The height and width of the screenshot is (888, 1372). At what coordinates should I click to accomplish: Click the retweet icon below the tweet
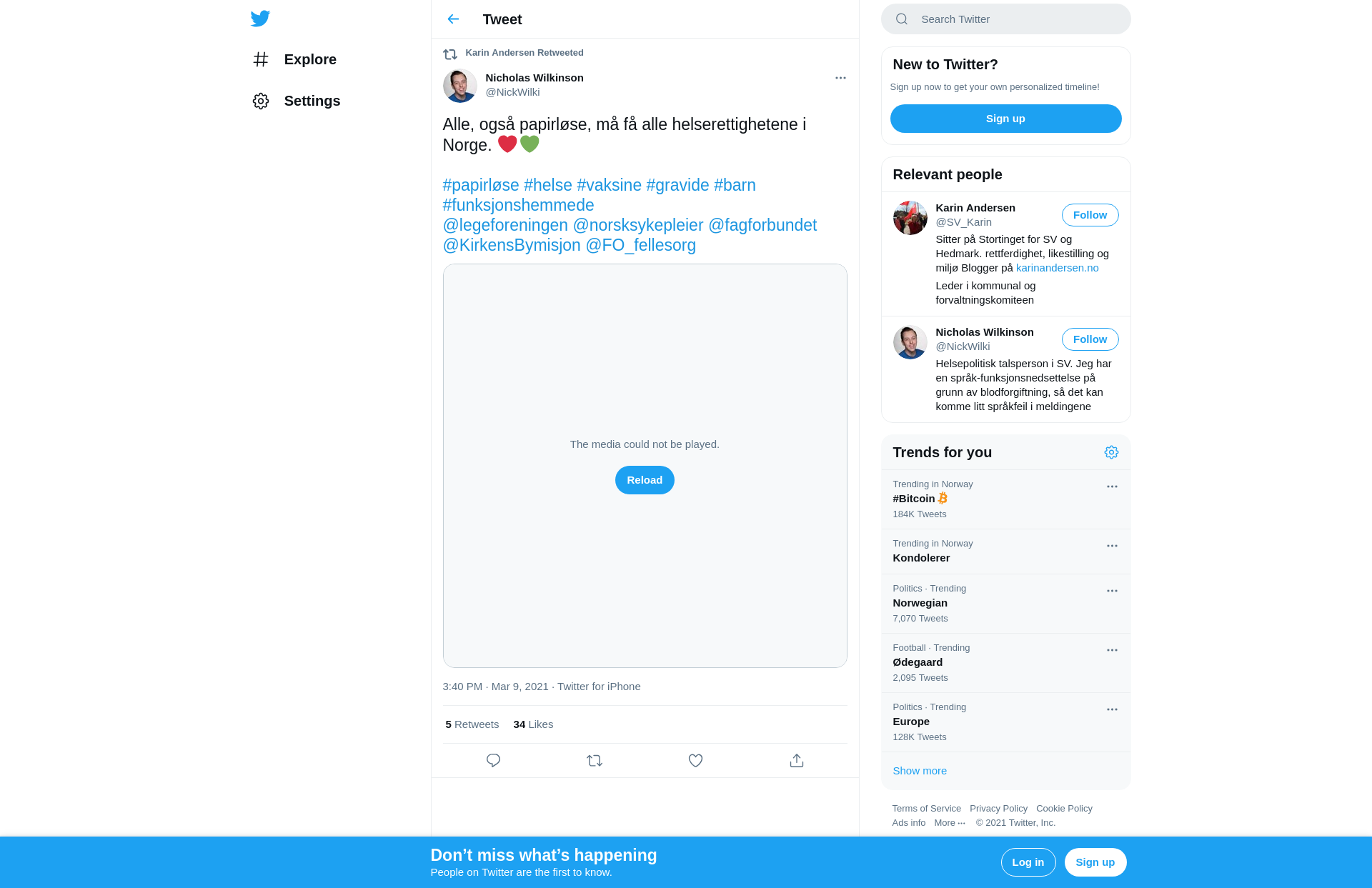pyautogui.click(x=595, y=761)
